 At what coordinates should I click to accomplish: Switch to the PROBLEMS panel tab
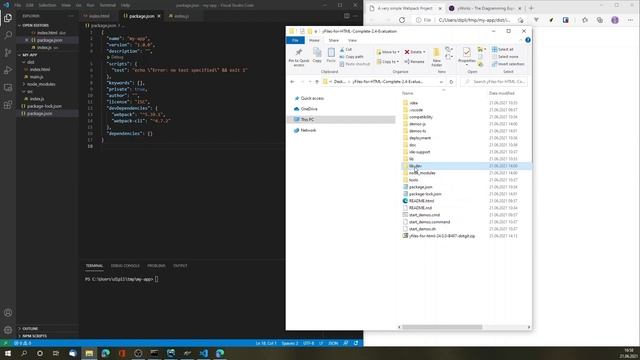pos(156,266)
